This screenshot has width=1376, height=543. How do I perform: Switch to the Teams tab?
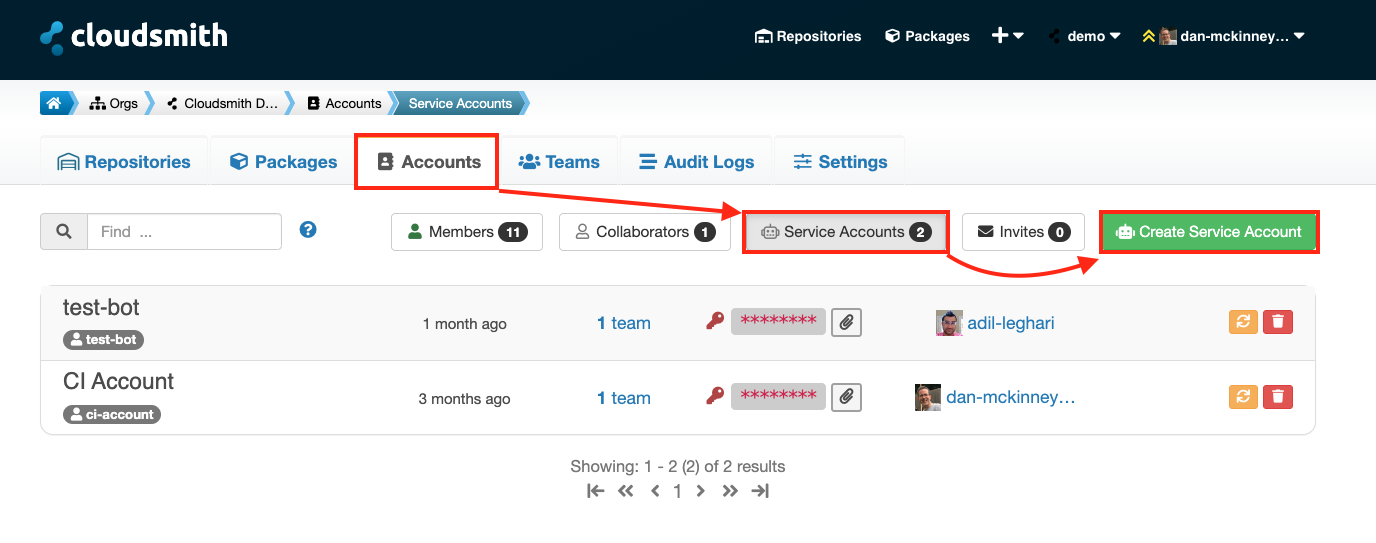(559, 162)
